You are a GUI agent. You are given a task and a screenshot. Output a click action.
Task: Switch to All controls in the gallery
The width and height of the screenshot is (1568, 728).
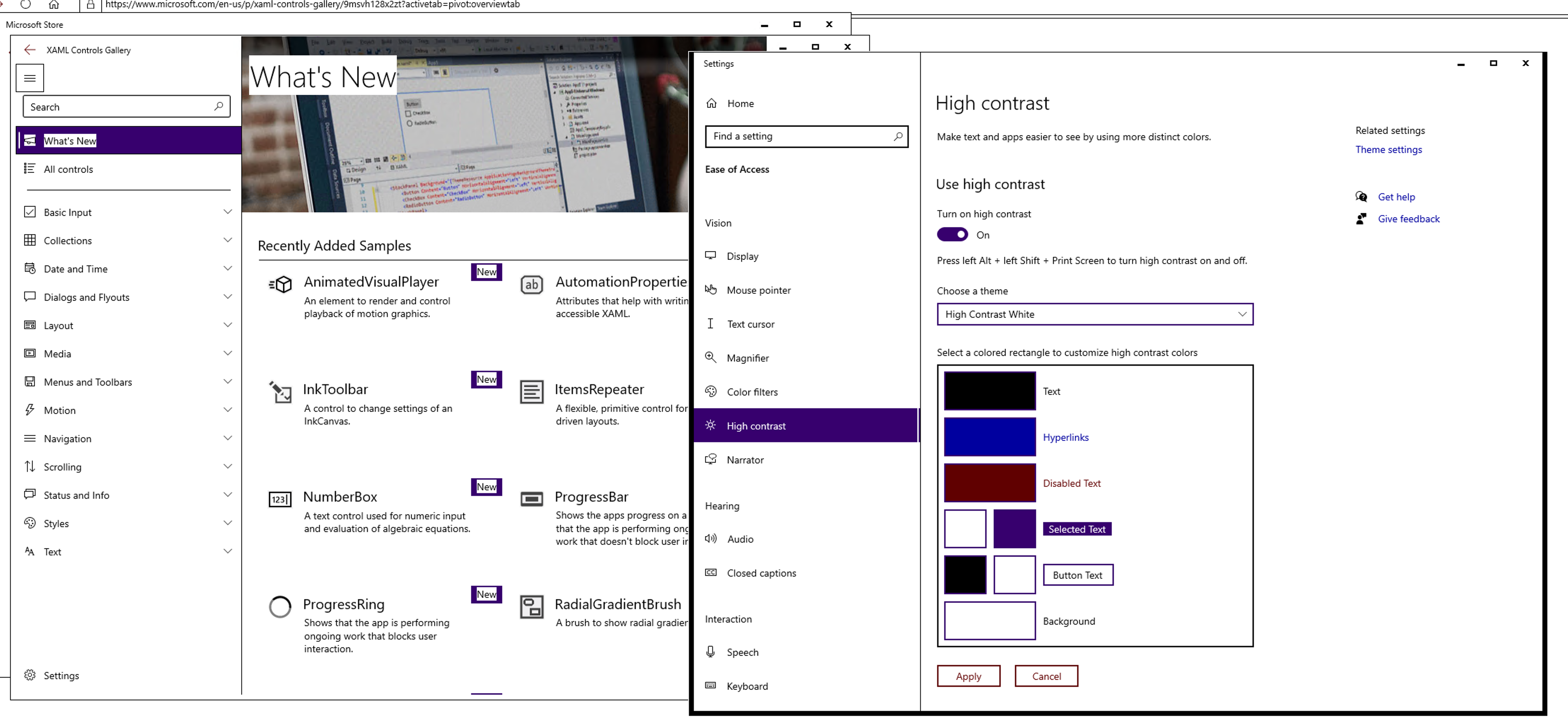[x=68, y=169]
